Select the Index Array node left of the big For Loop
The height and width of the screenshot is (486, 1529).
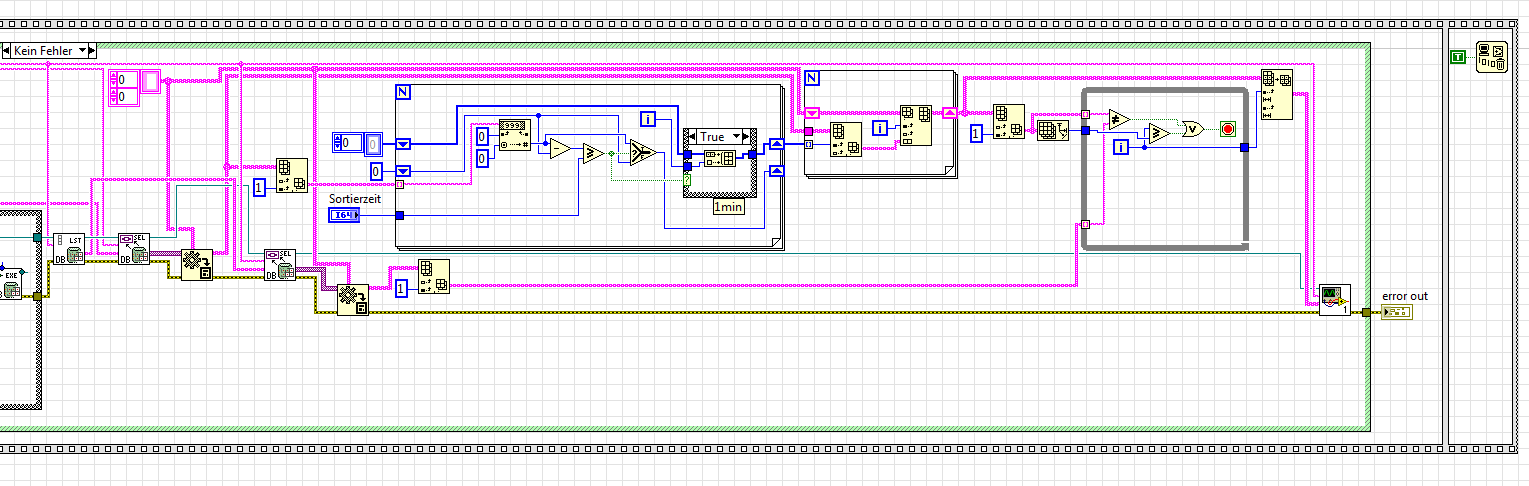coord(293,175)
